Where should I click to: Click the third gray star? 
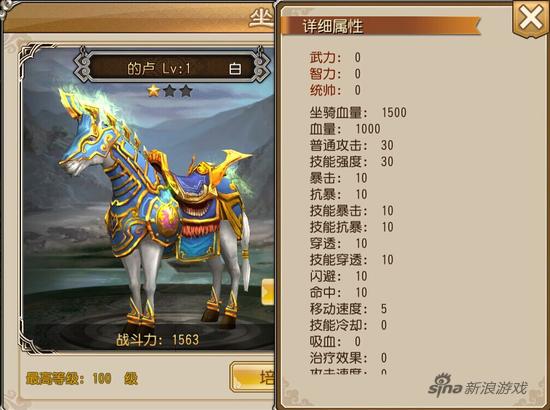click(x=186, y=91)
